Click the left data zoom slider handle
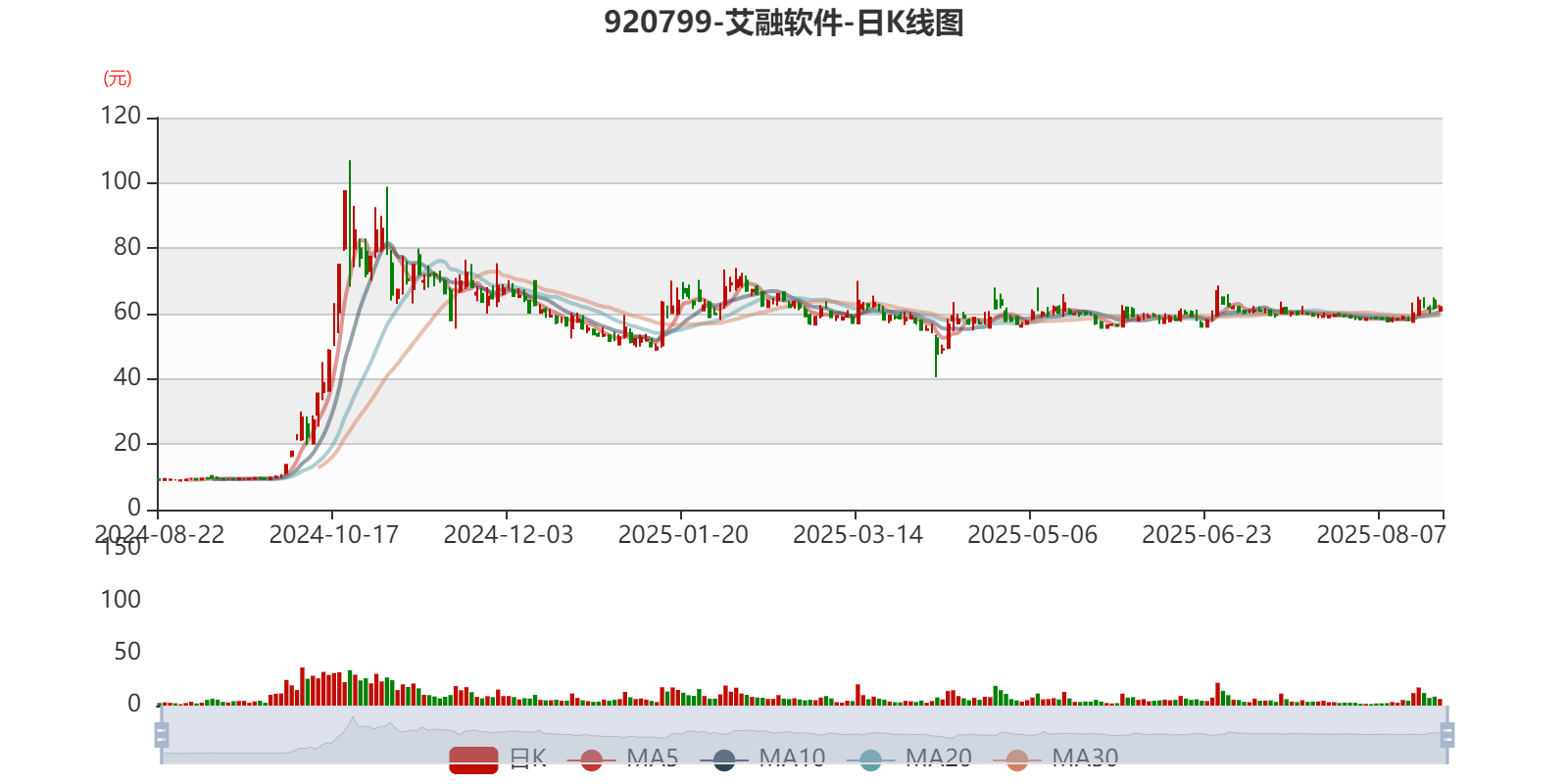 [x=162, y=734]
